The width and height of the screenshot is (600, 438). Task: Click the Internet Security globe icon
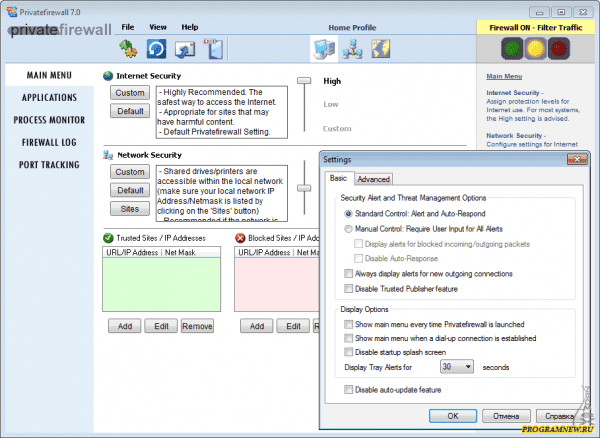pyautogui.click(x=108, y=76)
